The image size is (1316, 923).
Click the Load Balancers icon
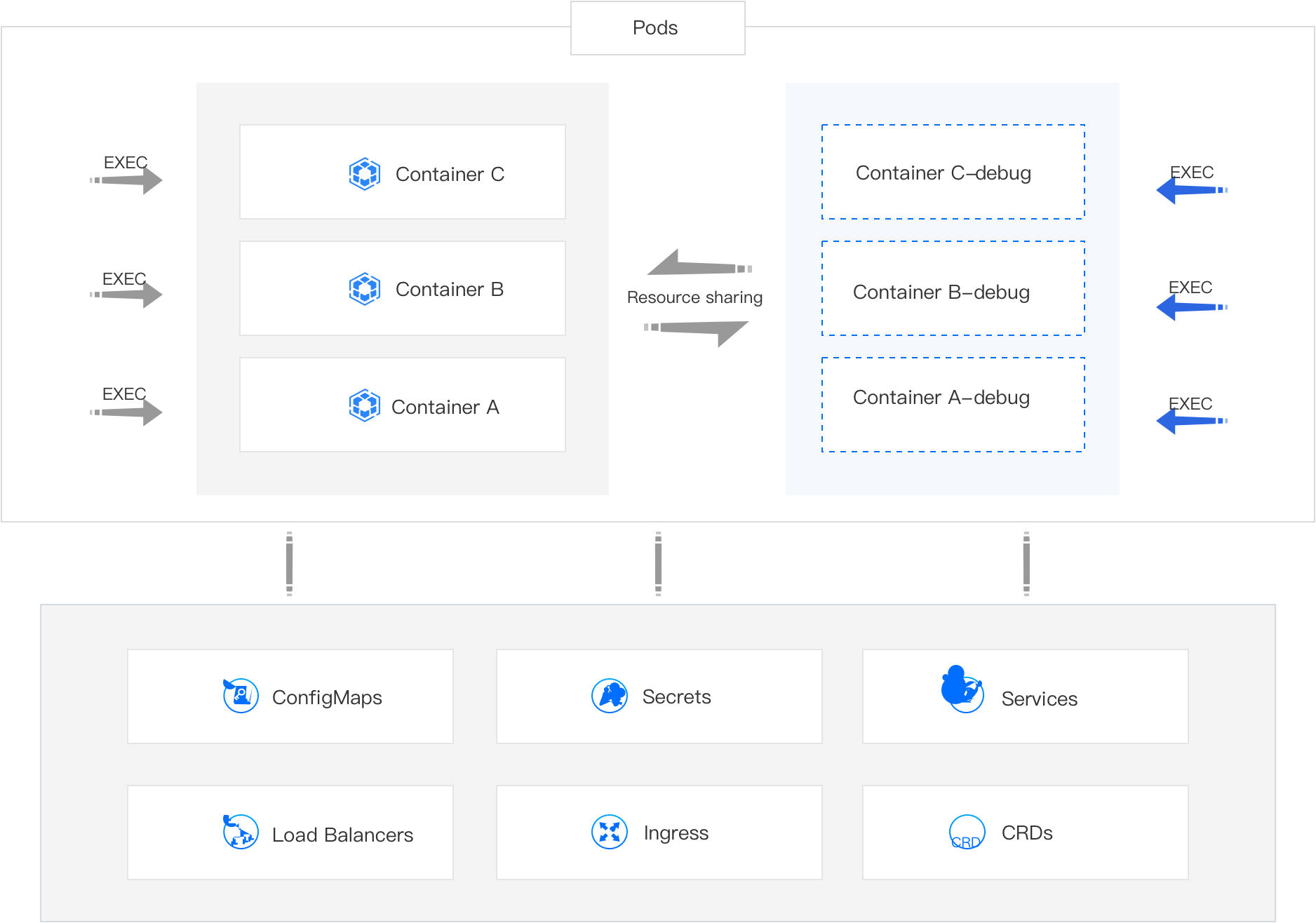click(x=241, y=832)
